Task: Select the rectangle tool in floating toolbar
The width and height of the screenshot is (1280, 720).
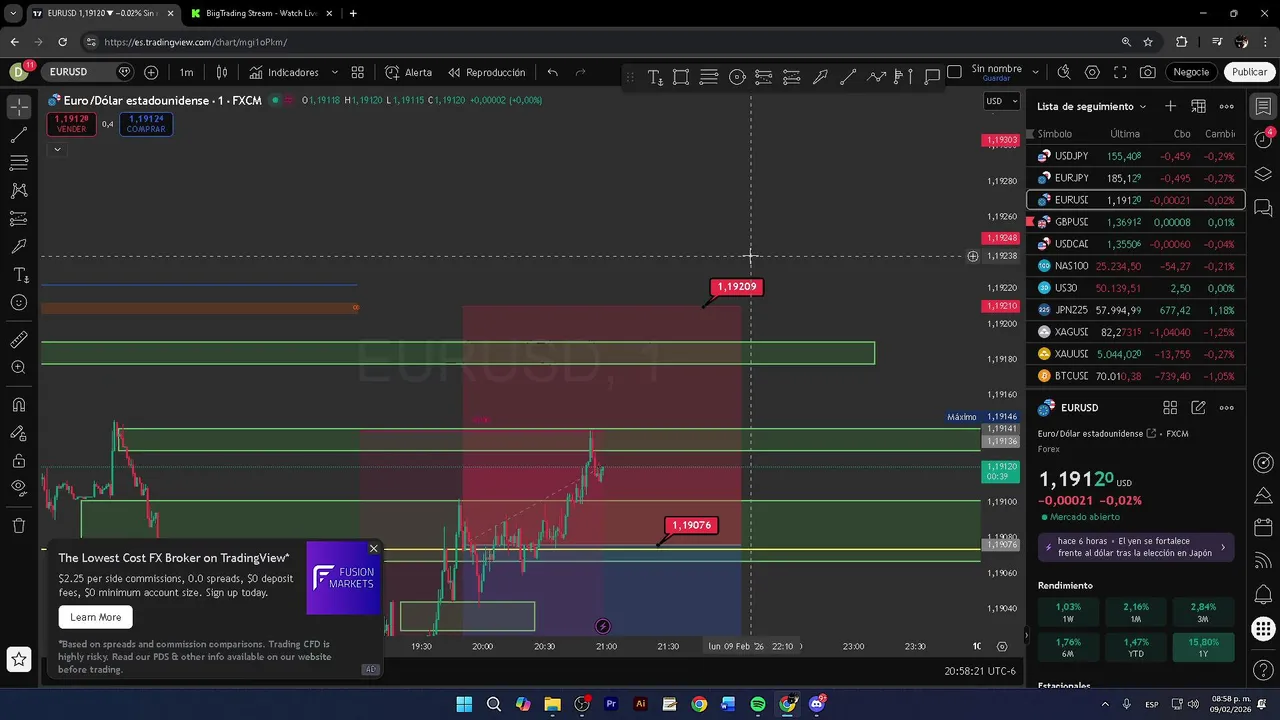Action: click(681, 77)
